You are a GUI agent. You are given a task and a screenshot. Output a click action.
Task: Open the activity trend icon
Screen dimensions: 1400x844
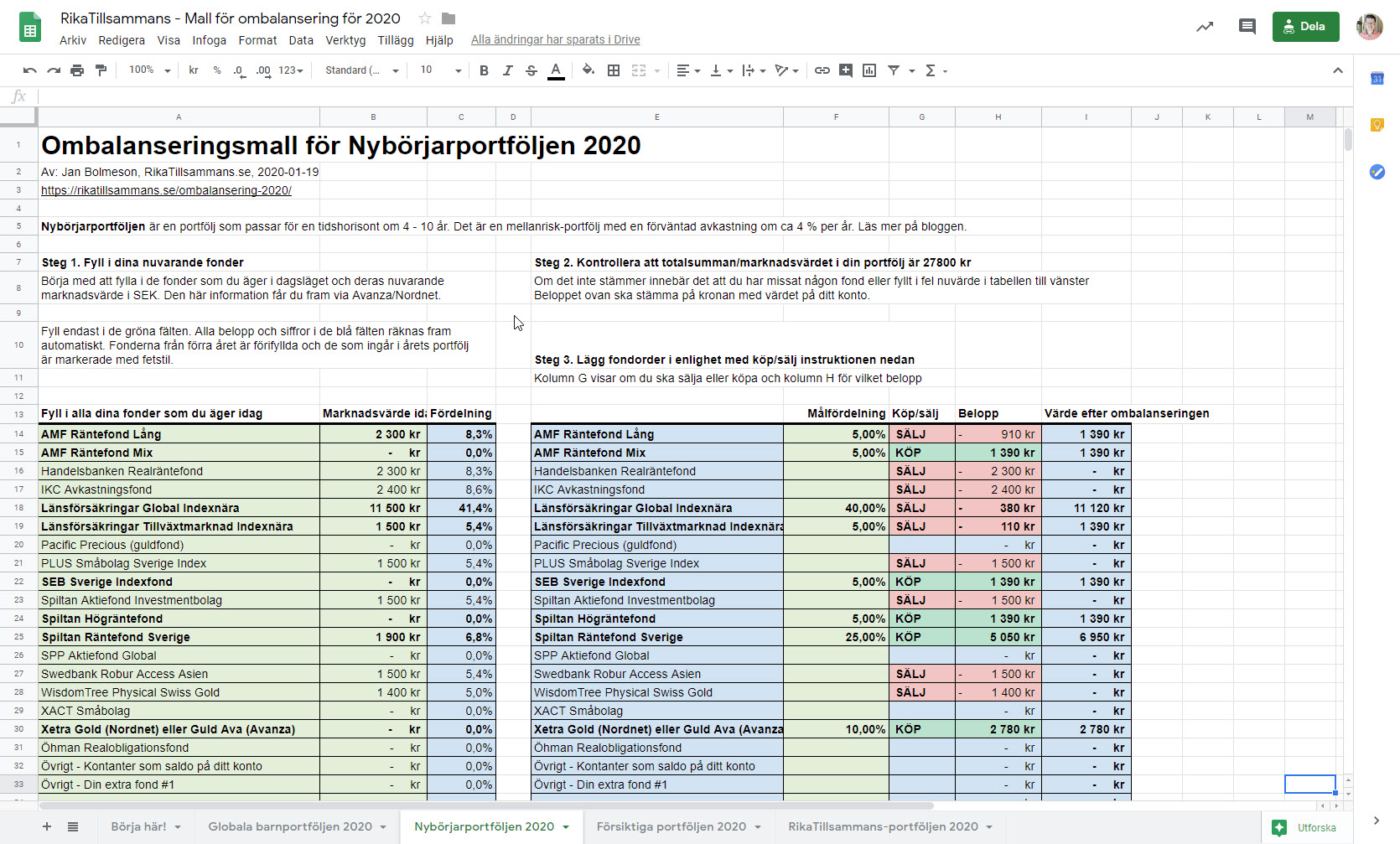[x=1205, y=27]
